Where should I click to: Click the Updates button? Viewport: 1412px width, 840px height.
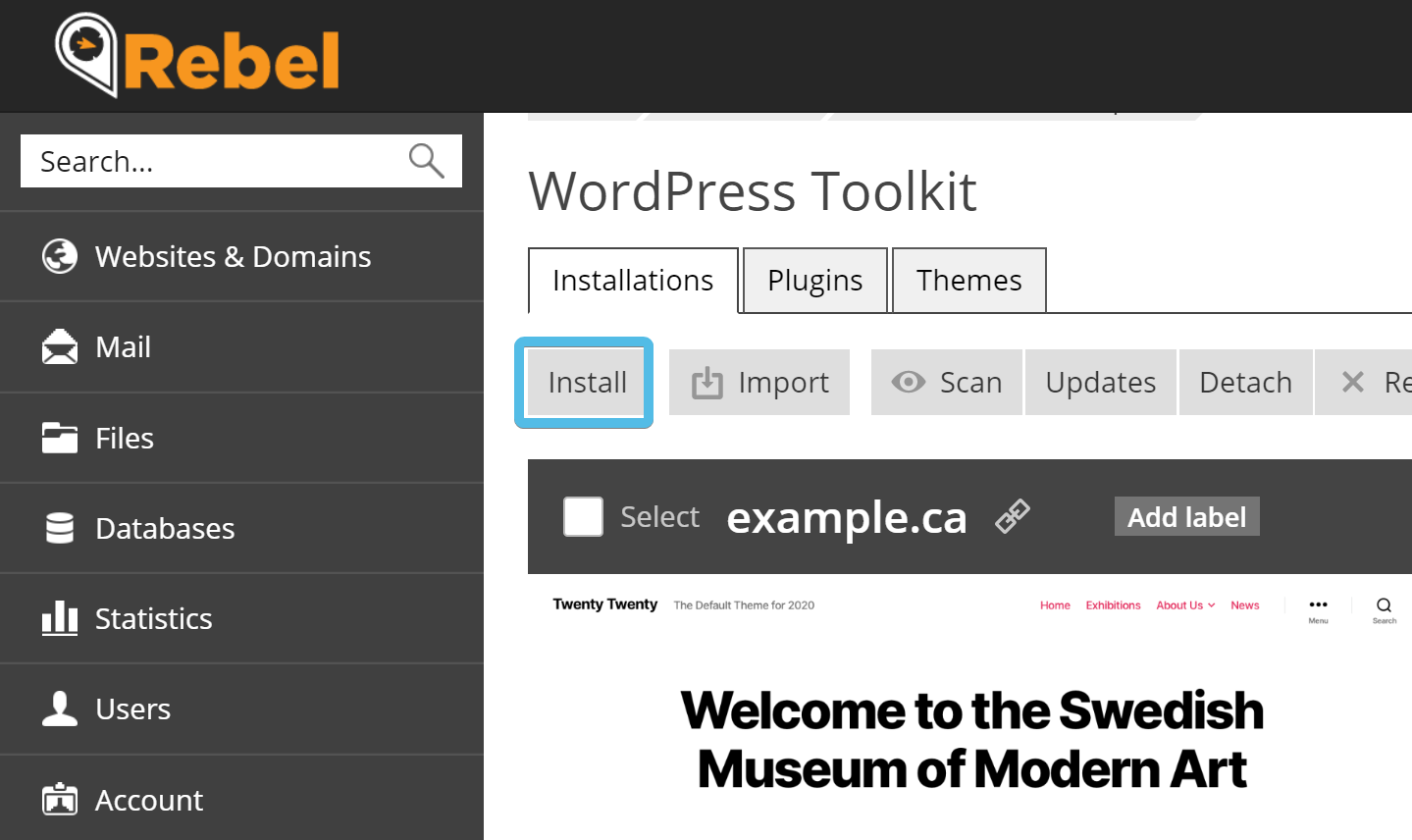pyautogui.click(x=1101, y=382)
